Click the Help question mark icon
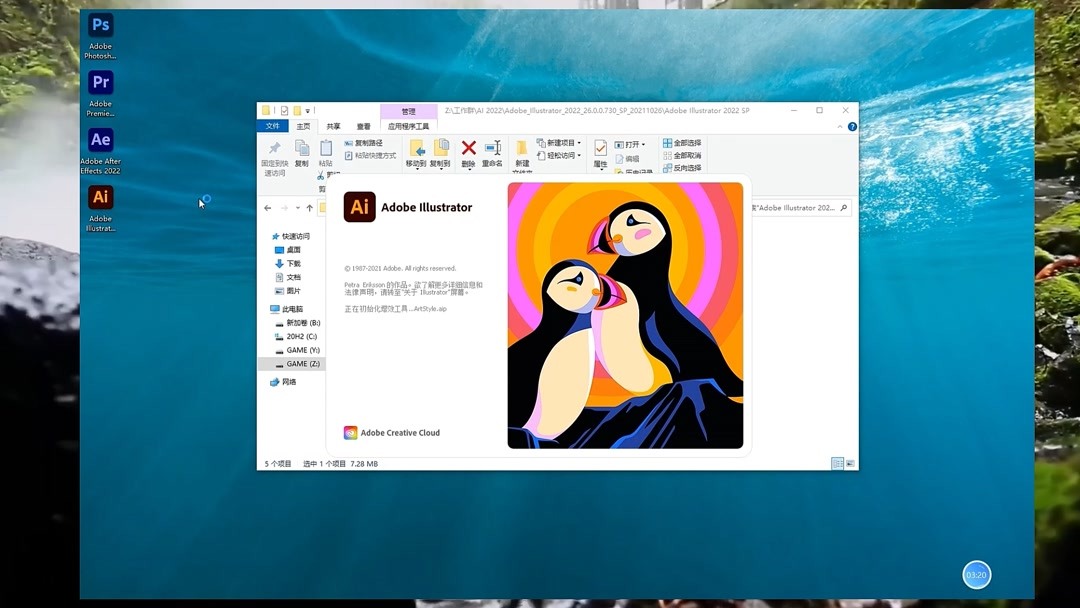Image resolution: width=1080 pixels, height=608 pixels. pos(850,126)
